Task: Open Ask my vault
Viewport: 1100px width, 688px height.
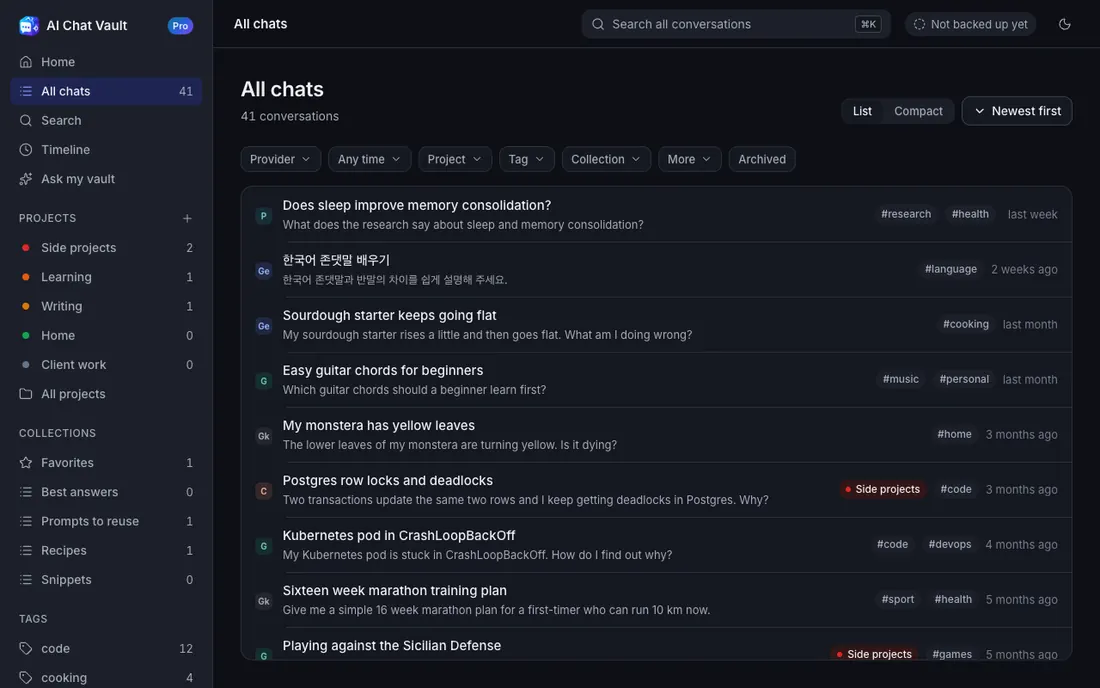Action: click(106, 179)
